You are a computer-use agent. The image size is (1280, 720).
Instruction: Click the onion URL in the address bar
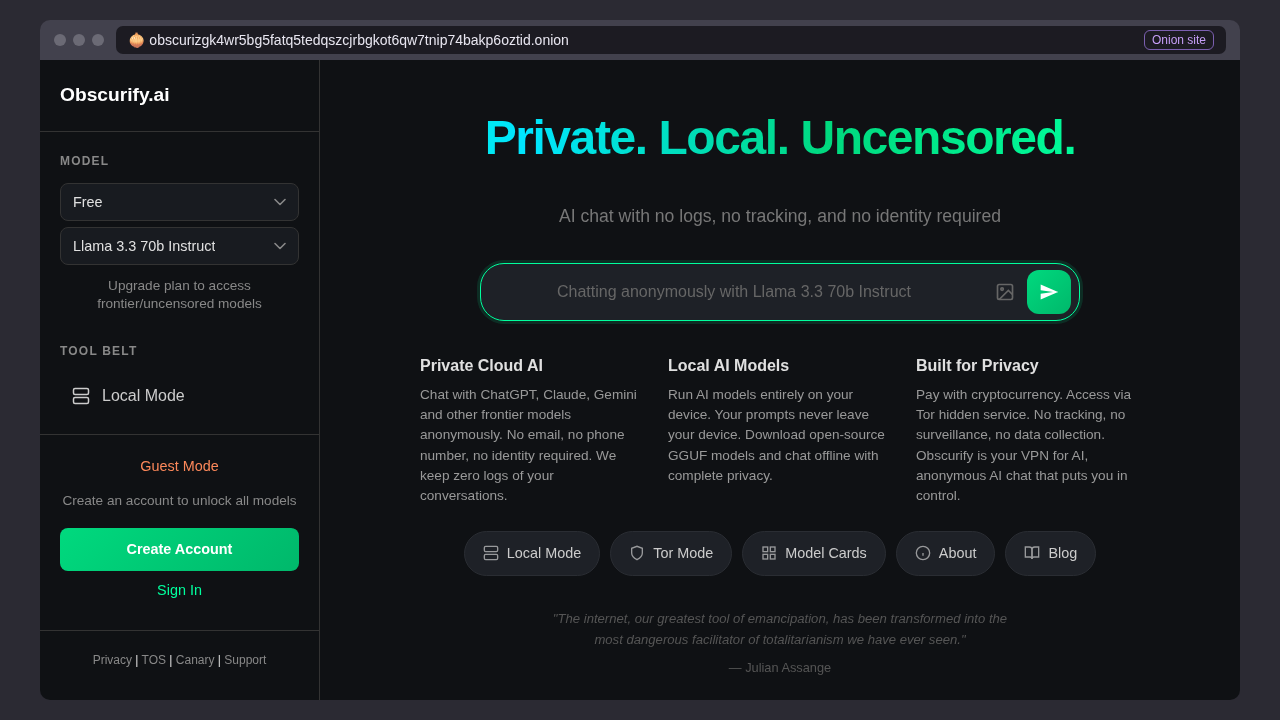[359, 40]
